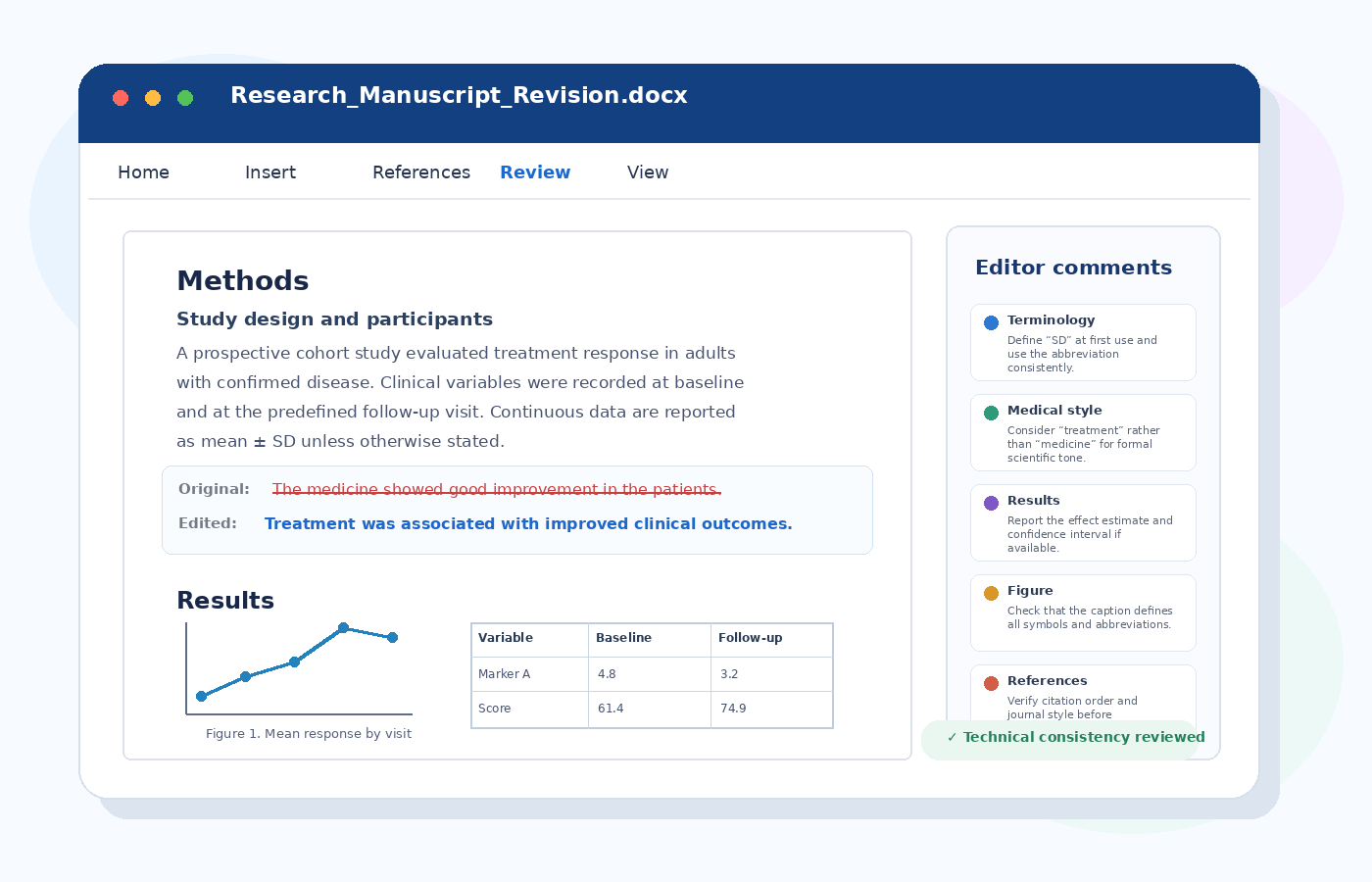Open the References comment card
Viewport: 1372px width, 882px height.
tap(1083, 695)
